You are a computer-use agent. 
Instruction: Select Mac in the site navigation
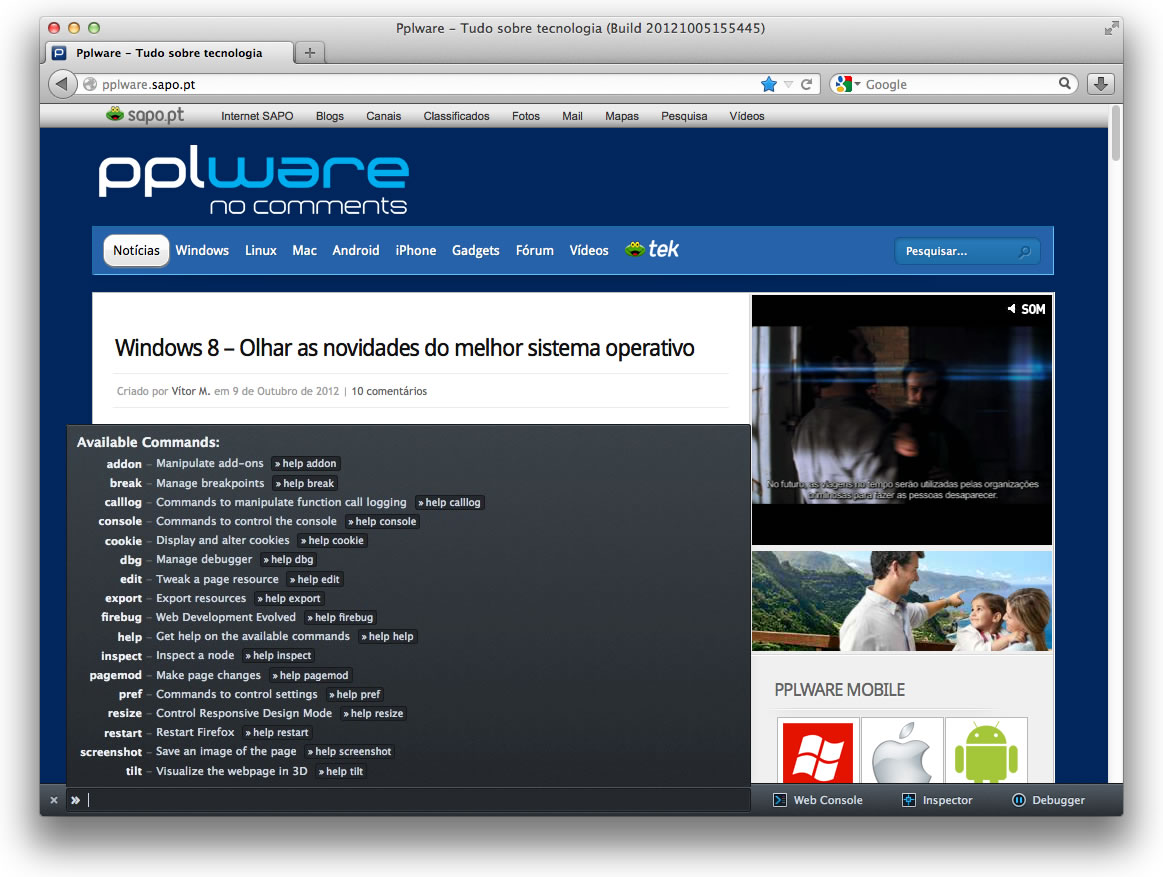click(x=304, y=251)
